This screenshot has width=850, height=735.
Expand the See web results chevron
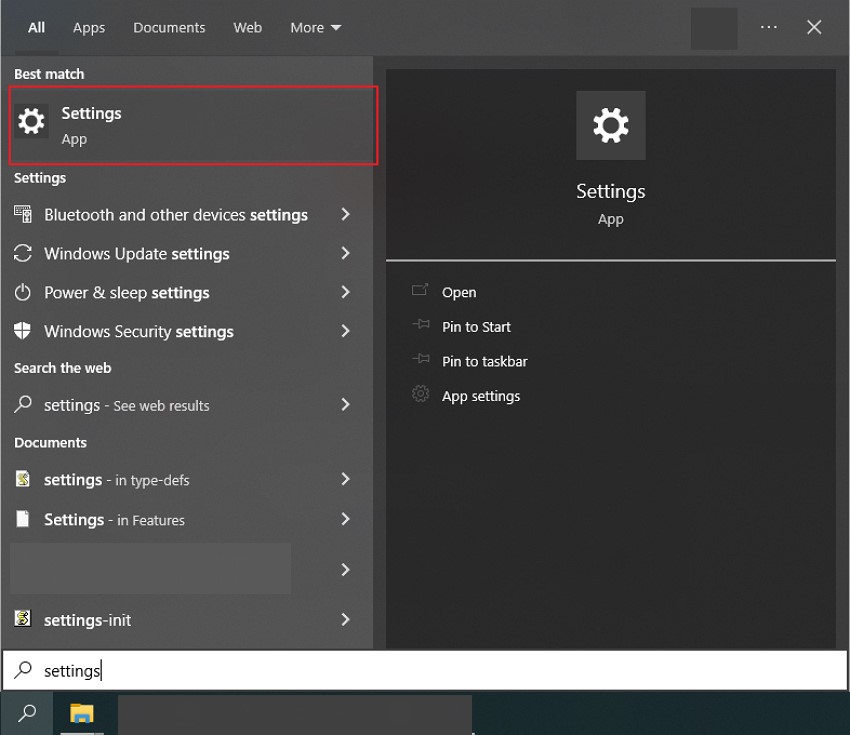point(345,404)
